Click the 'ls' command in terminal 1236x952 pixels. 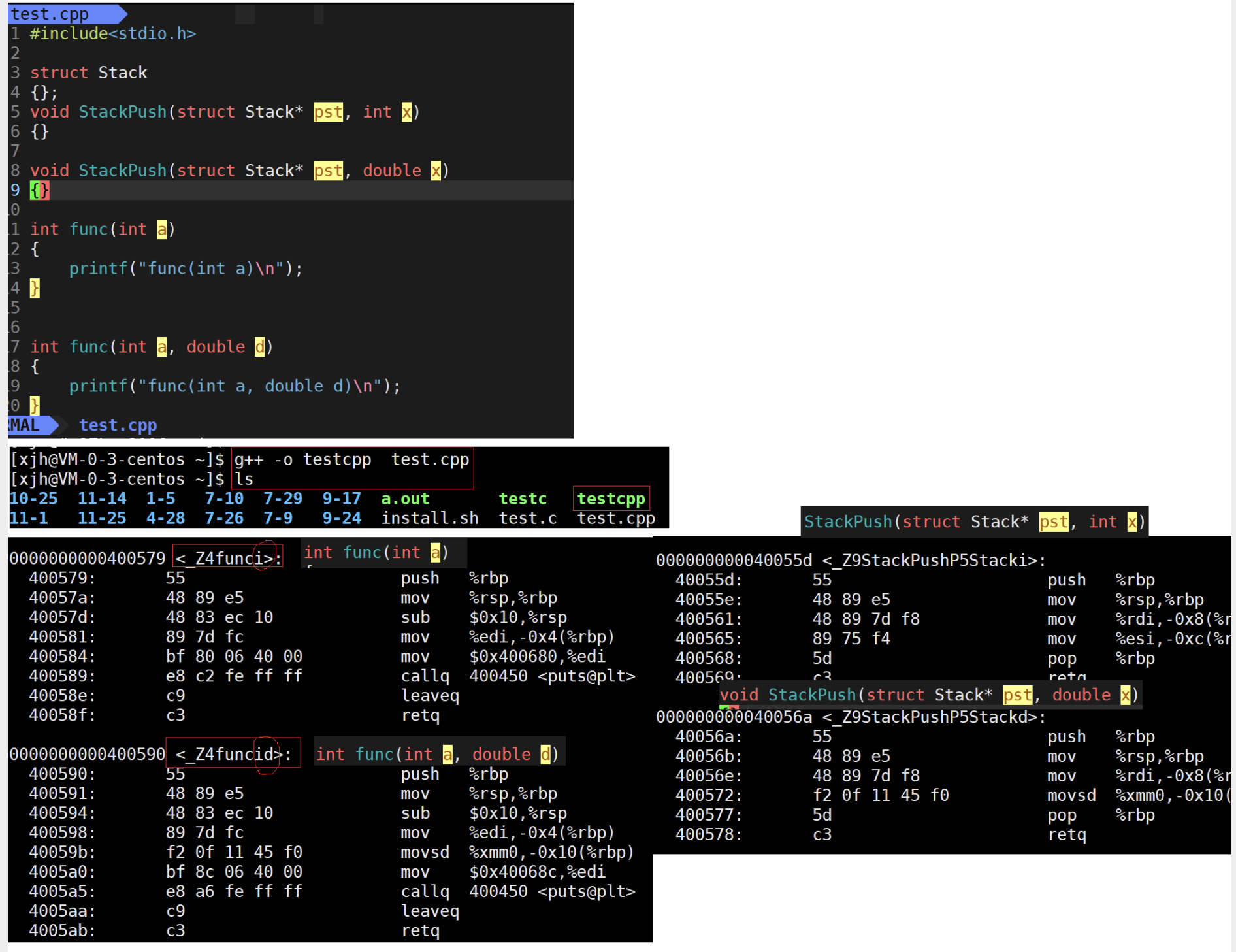click(x=244, y=479)
